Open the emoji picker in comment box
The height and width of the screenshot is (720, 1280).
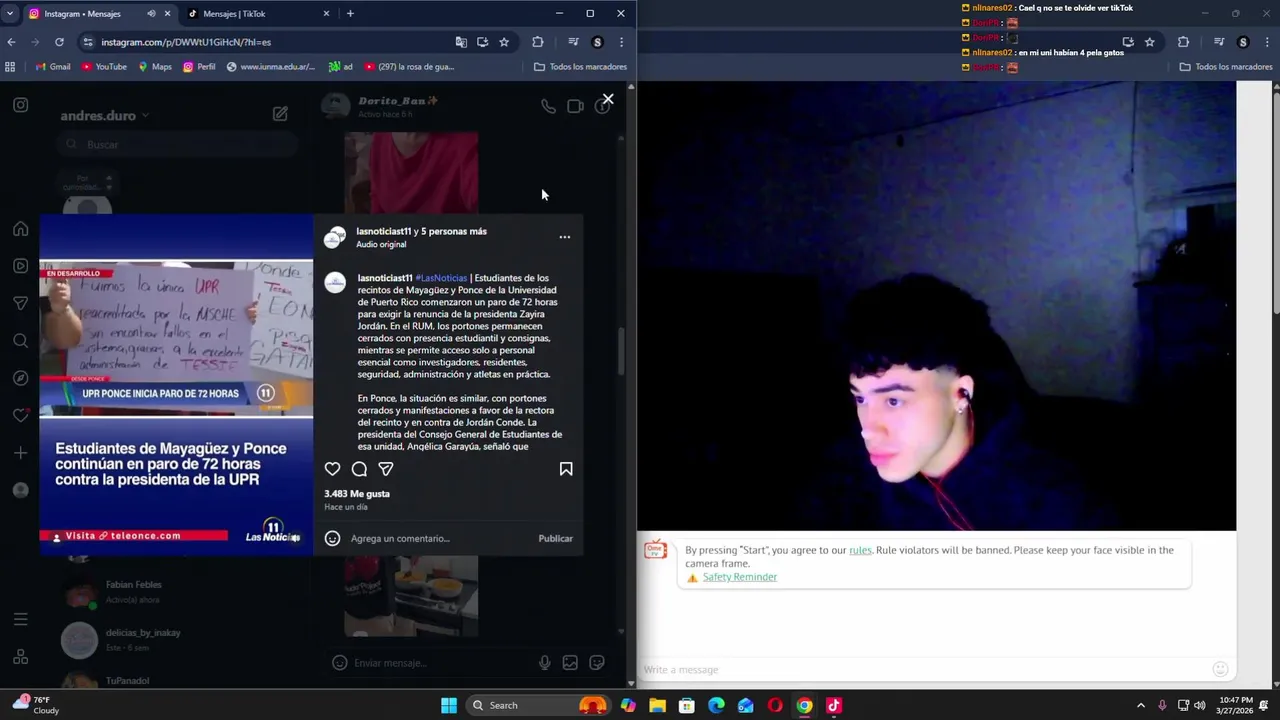coord(332,538)
